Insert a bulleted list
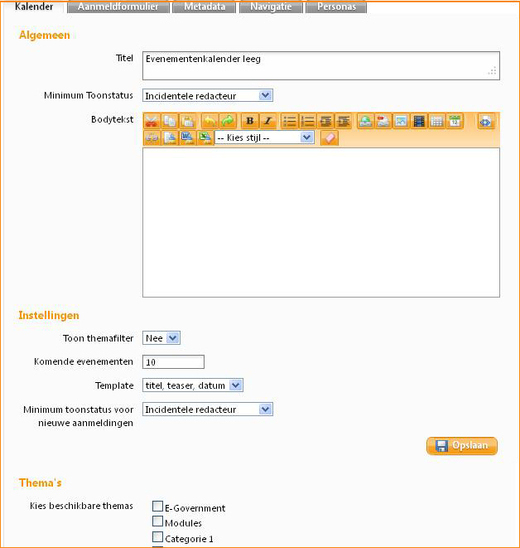This screenshot has height=548, width=520. pos(290,121)
